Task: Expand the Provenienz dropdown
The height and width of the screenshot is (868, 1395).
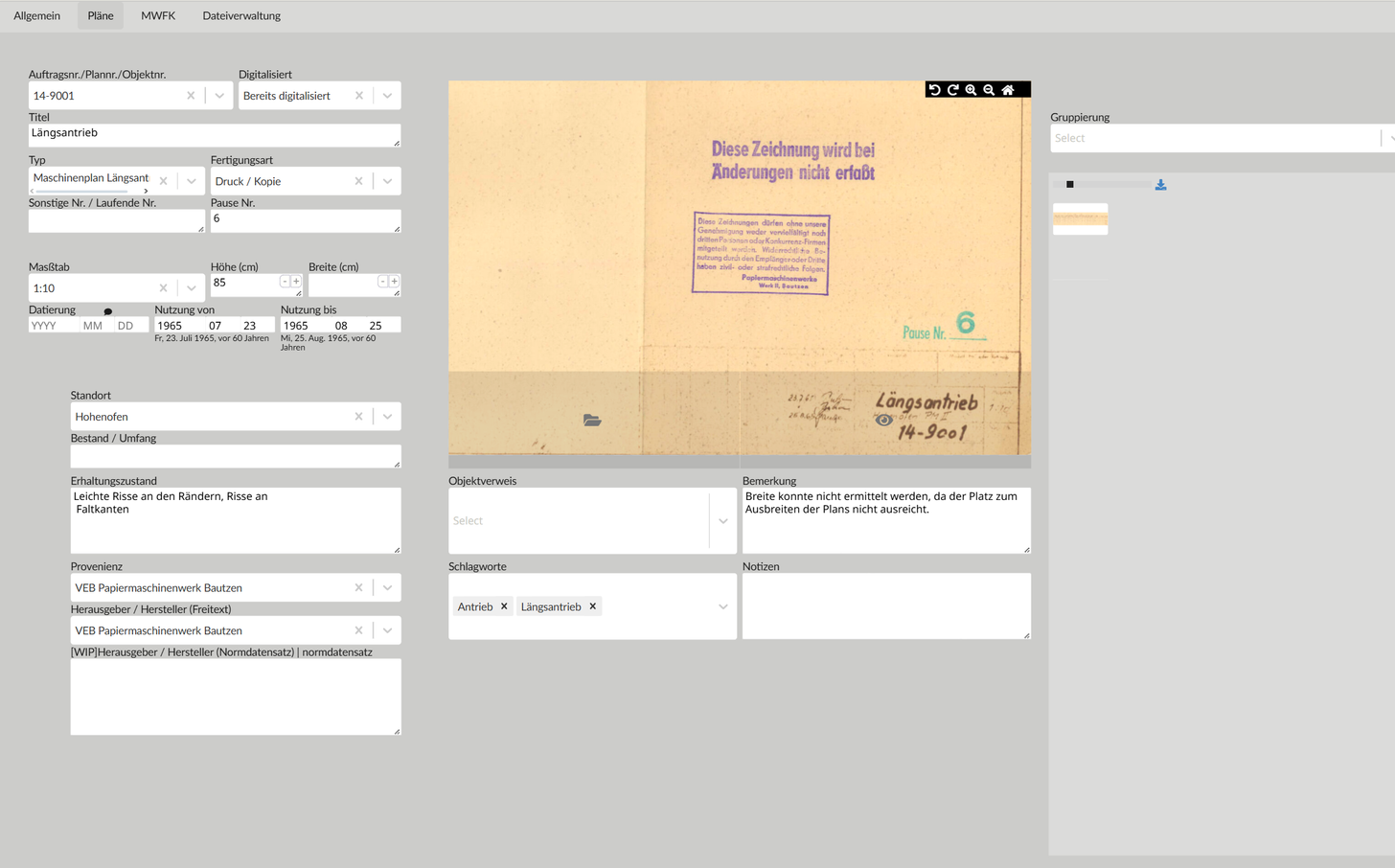Action: (x=387, y=588)
